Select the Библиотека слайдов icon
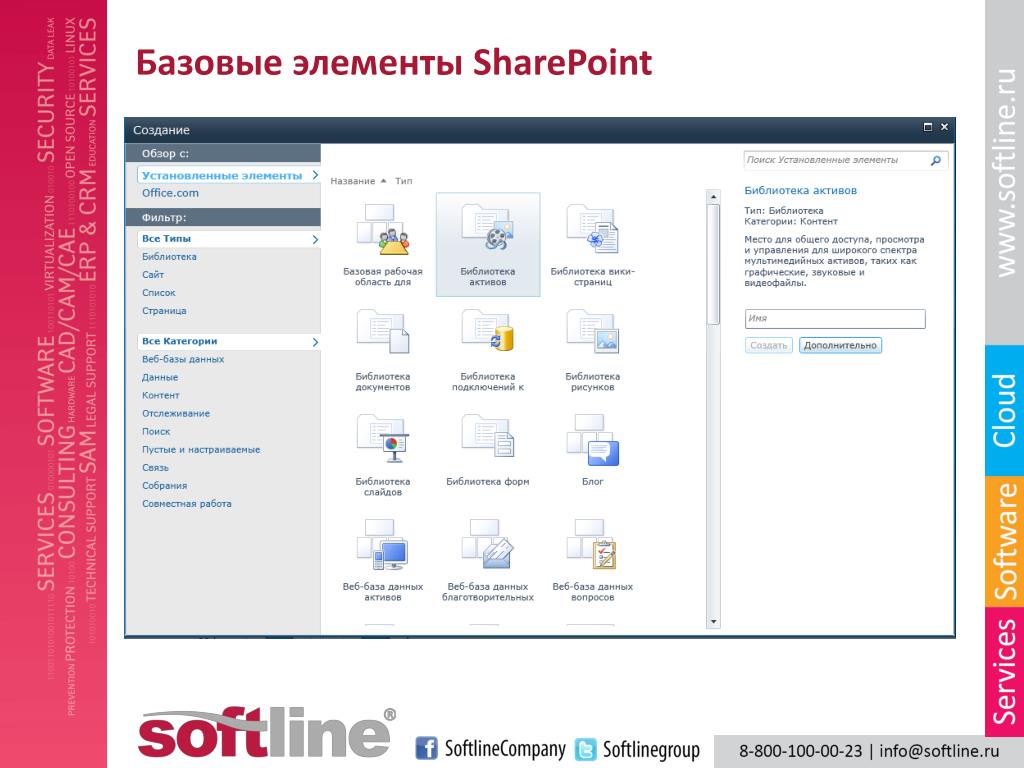The height and width of the screenshot is (768, 1024). [383, 439]
